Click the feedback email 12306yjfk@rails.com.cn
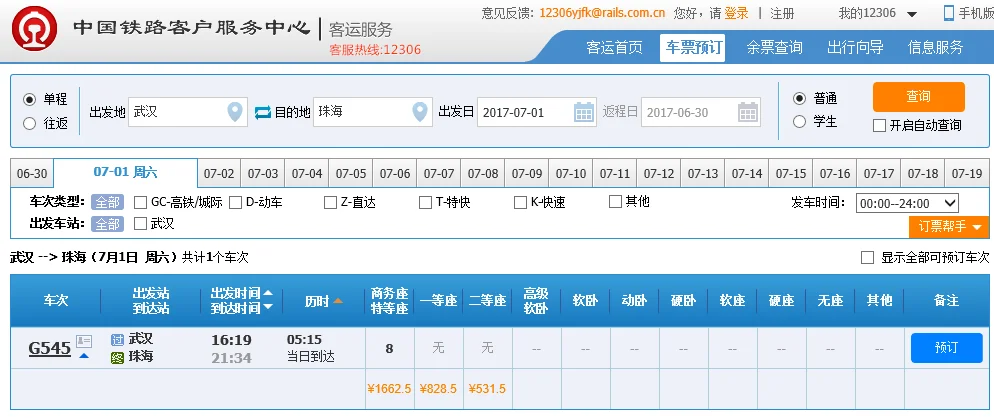This screenshot has width=994, height=418. tap(602, 13)
